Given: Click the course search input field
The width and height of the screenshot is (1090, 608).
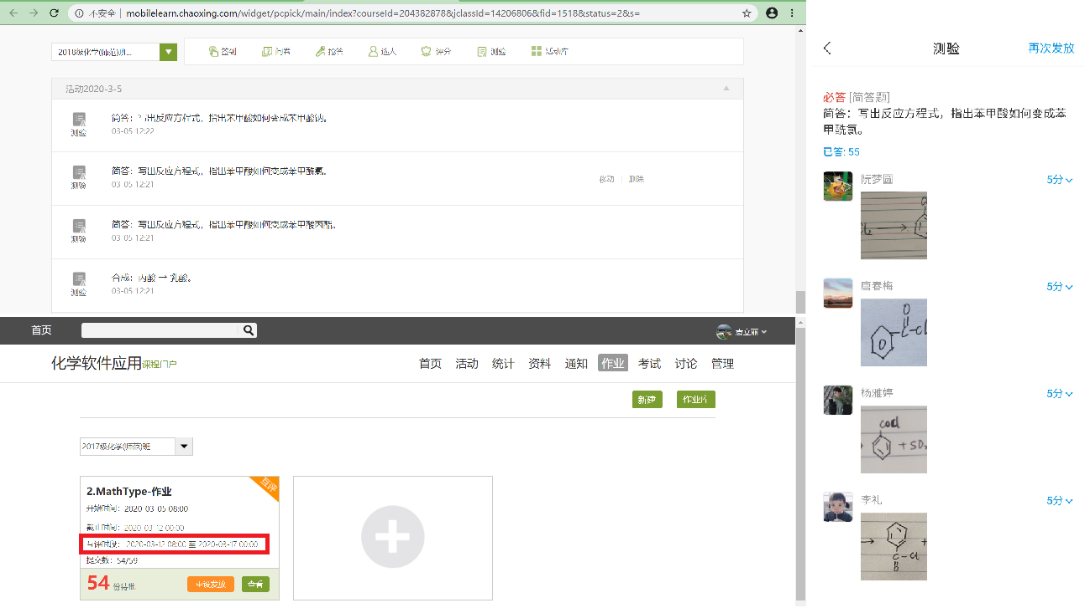Looking at the screenshot, I should coord(160,331).
